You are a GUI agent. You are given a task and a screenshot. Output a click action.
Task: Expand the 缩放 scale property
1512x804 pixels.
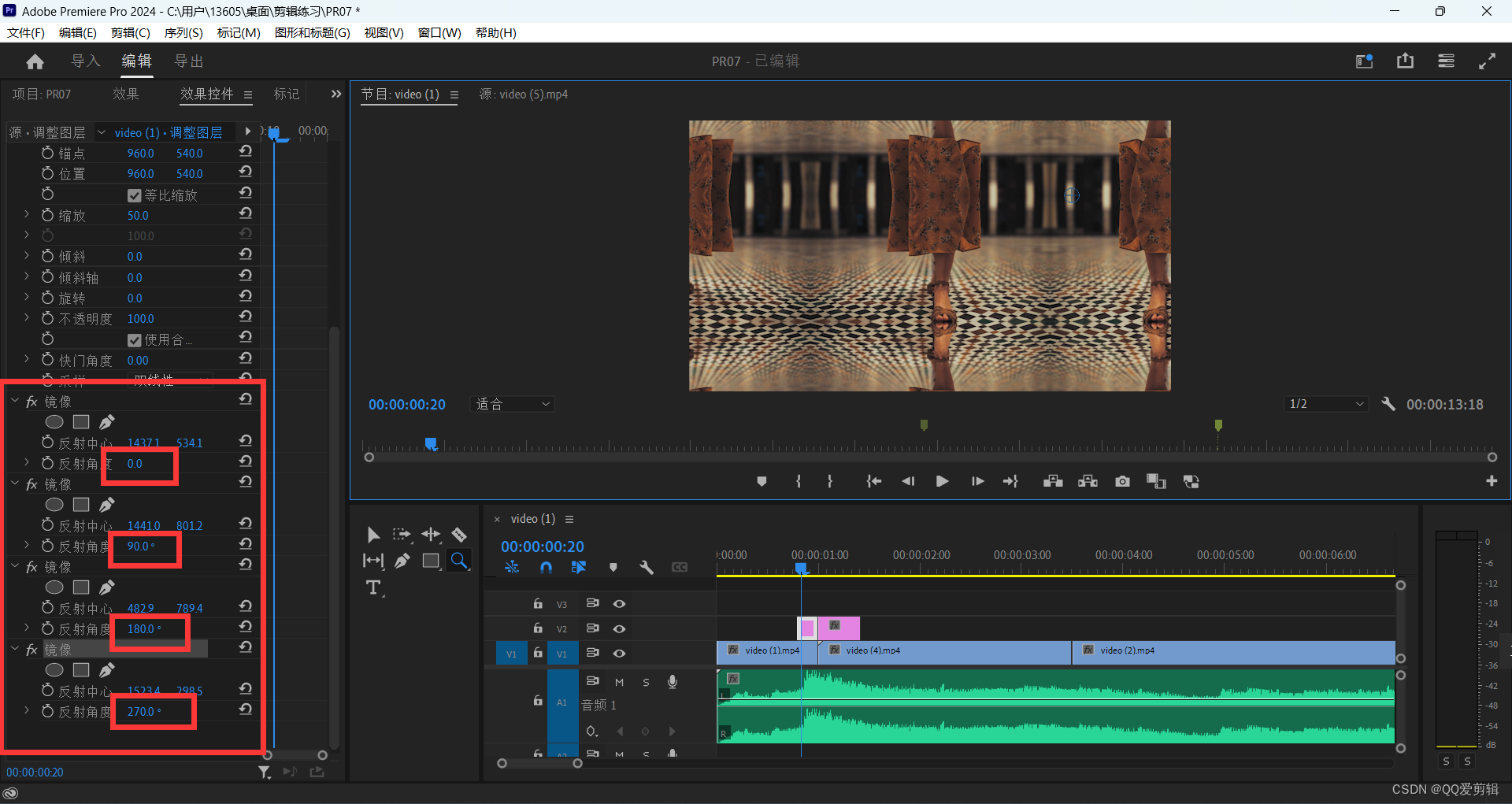click(27, 215)
